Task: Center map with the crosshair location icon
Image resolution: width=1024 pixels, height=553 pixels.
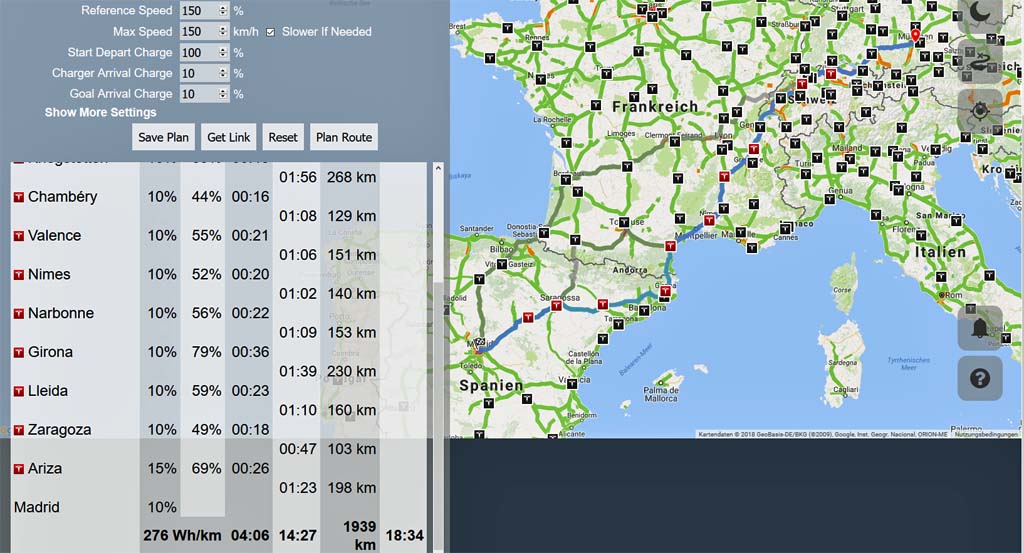Action: click(980, 111)
